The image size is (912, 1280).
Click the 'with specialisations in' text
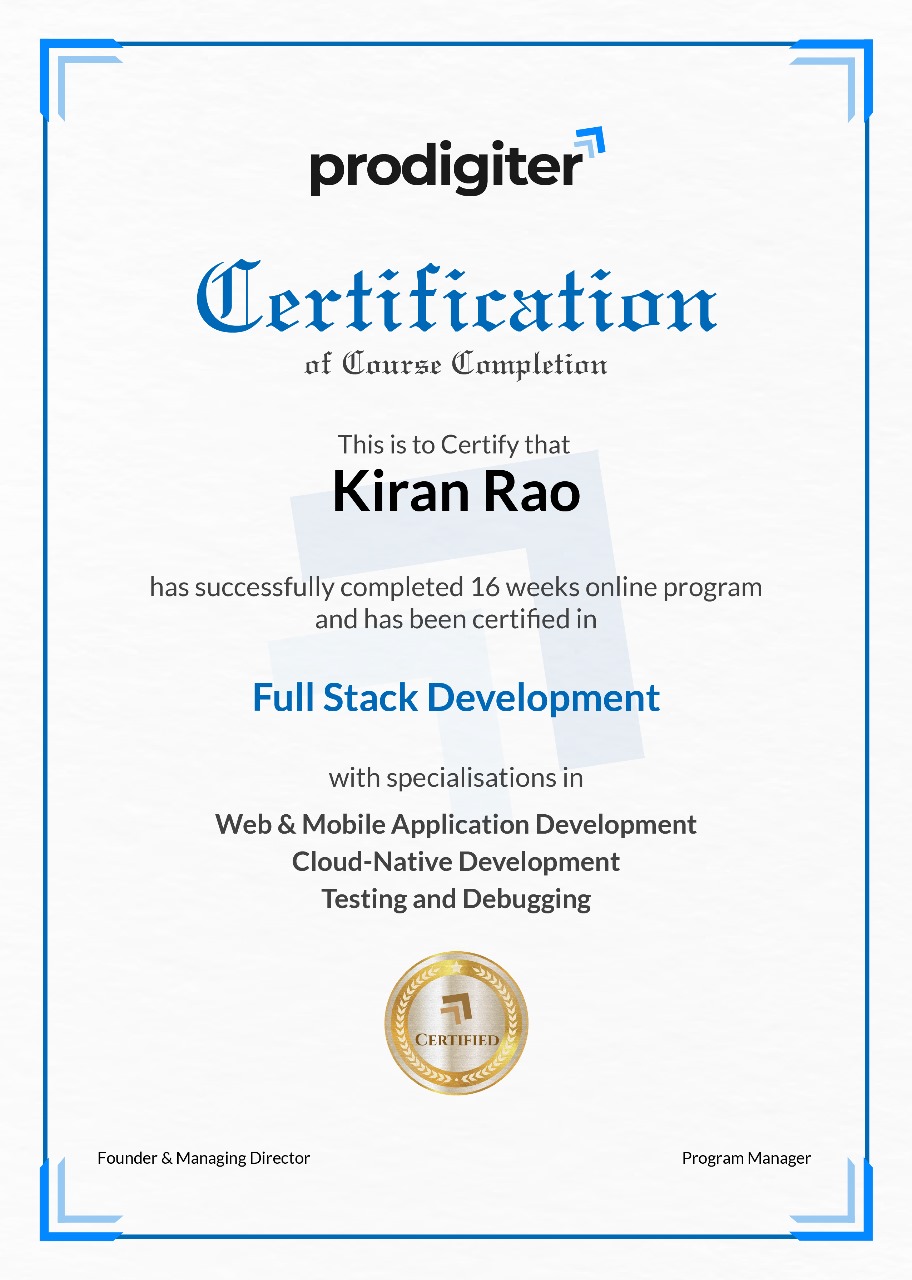pyautogui.click(x=456, y=777)
